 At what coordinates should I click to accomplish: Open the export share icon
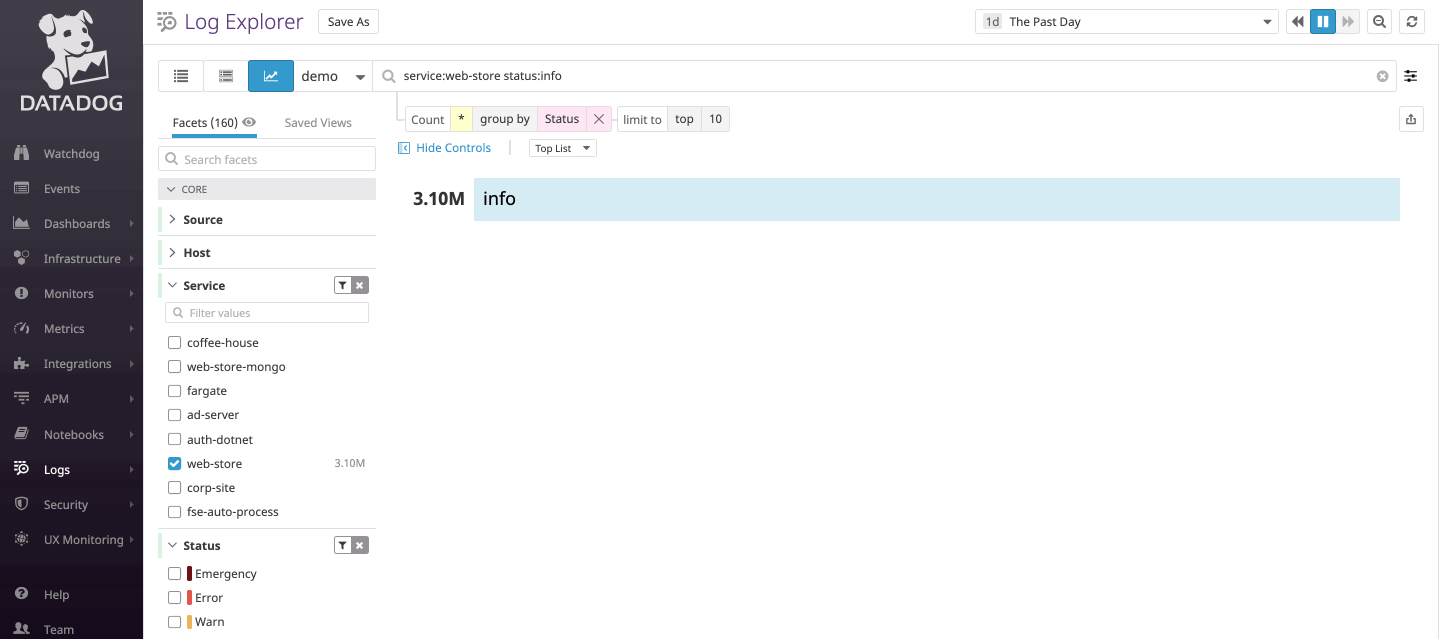tap(1410, 119)
